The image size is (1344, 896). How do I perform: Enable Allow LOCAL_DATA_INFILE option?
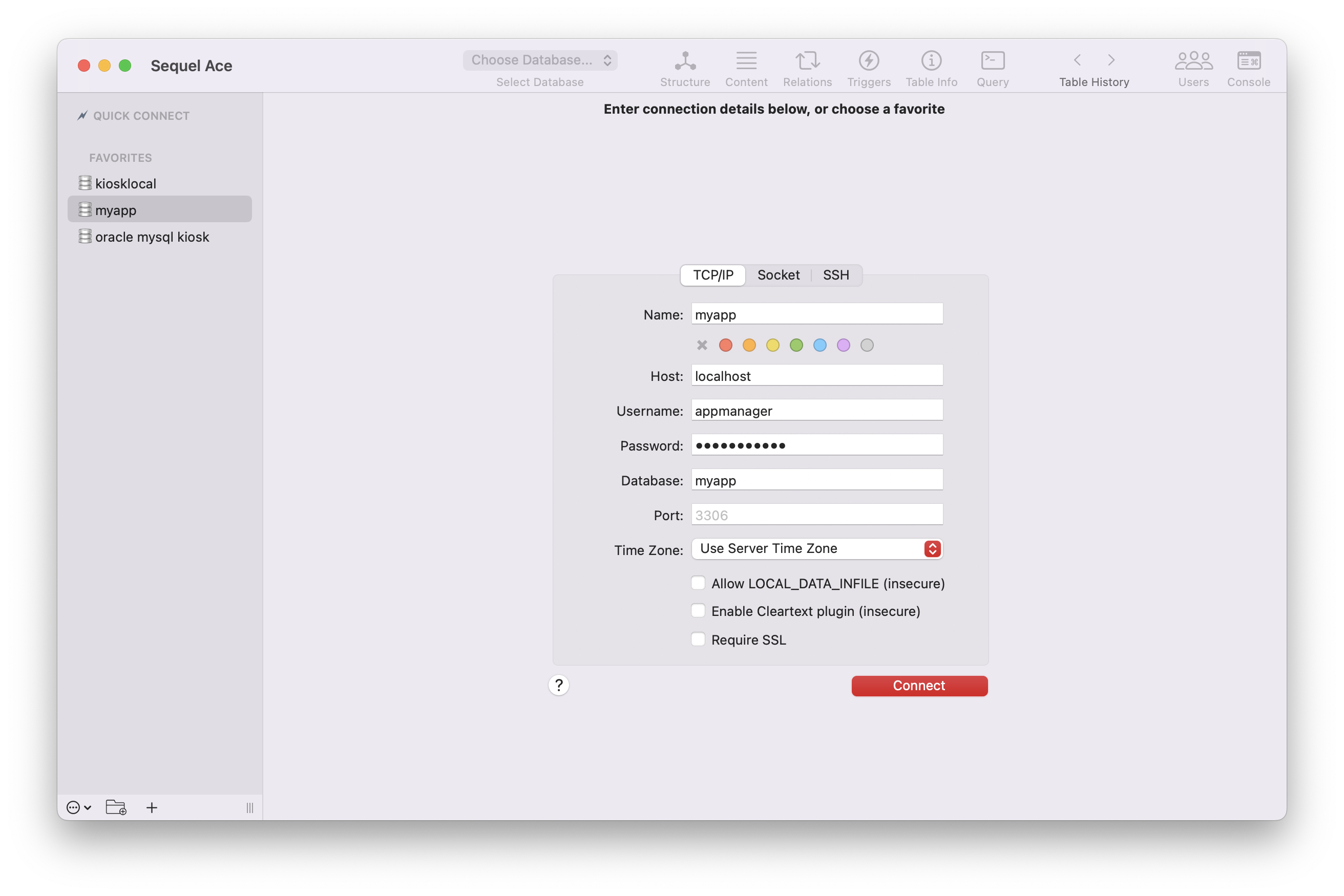click(698, 583)
